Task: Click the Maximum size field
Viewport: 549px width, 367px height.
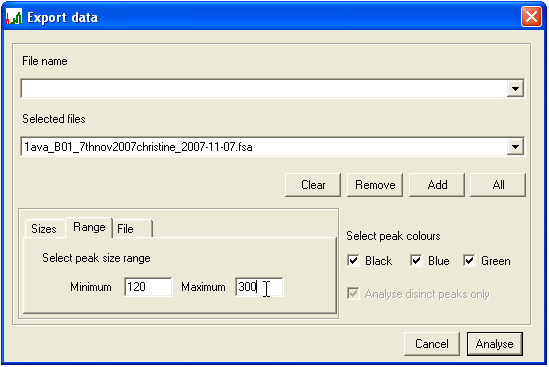Action: pyautogui.click(x=259, y=287)
